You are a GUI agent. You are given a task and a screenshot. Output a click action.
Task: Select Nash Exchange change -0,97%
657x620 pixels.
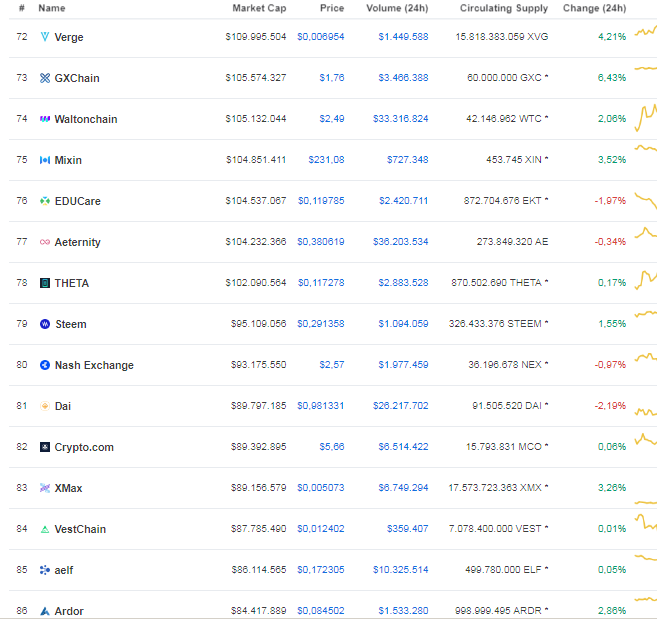pyautogui.click(x=610, y=365)
